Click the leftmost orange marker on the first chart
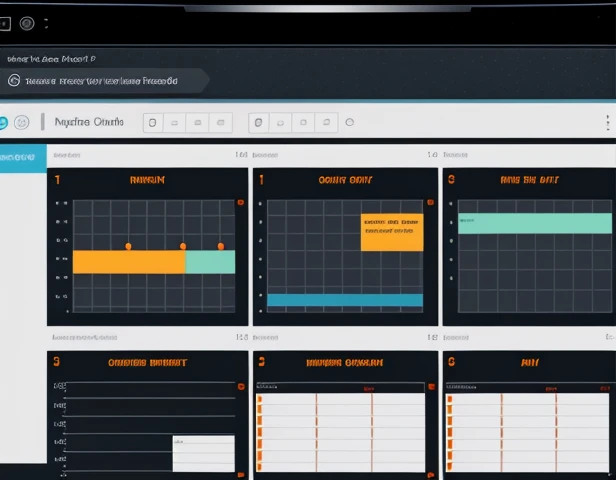The width and height of the screenshot is (616, 480). pyautogui.click(x=128, y=245)
